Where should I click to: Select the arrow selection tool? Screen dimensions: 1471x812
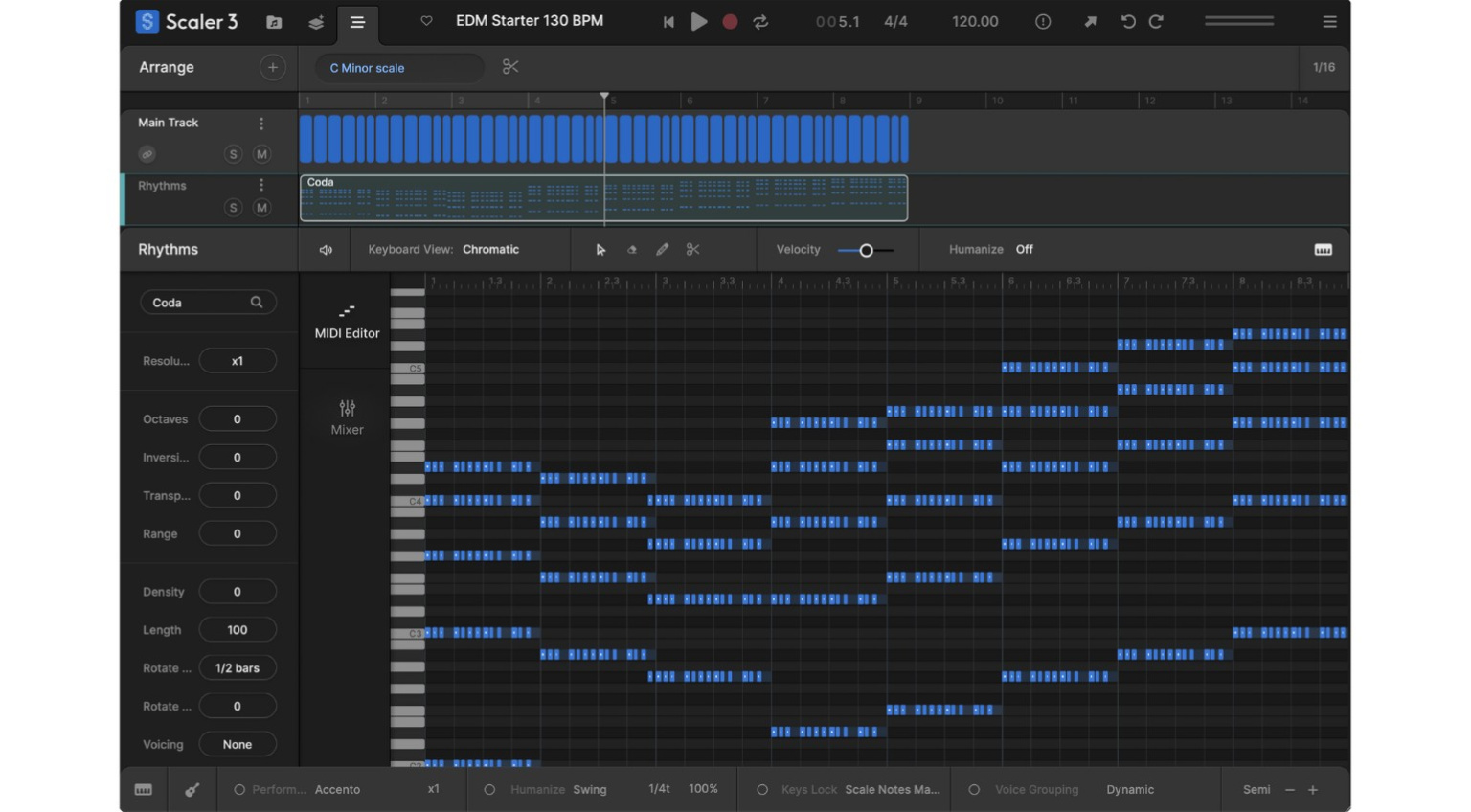coord(600,249)
